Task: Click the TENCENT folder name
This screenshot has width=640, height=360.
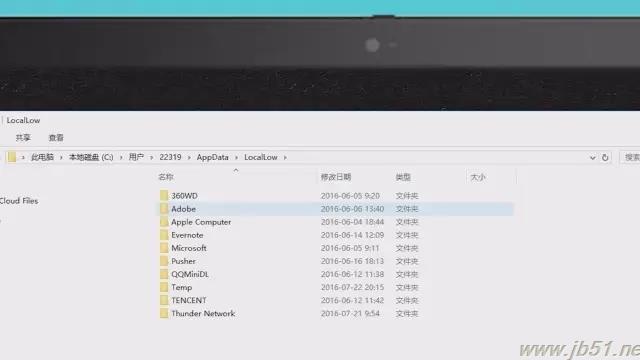Action: pos(189,300)
